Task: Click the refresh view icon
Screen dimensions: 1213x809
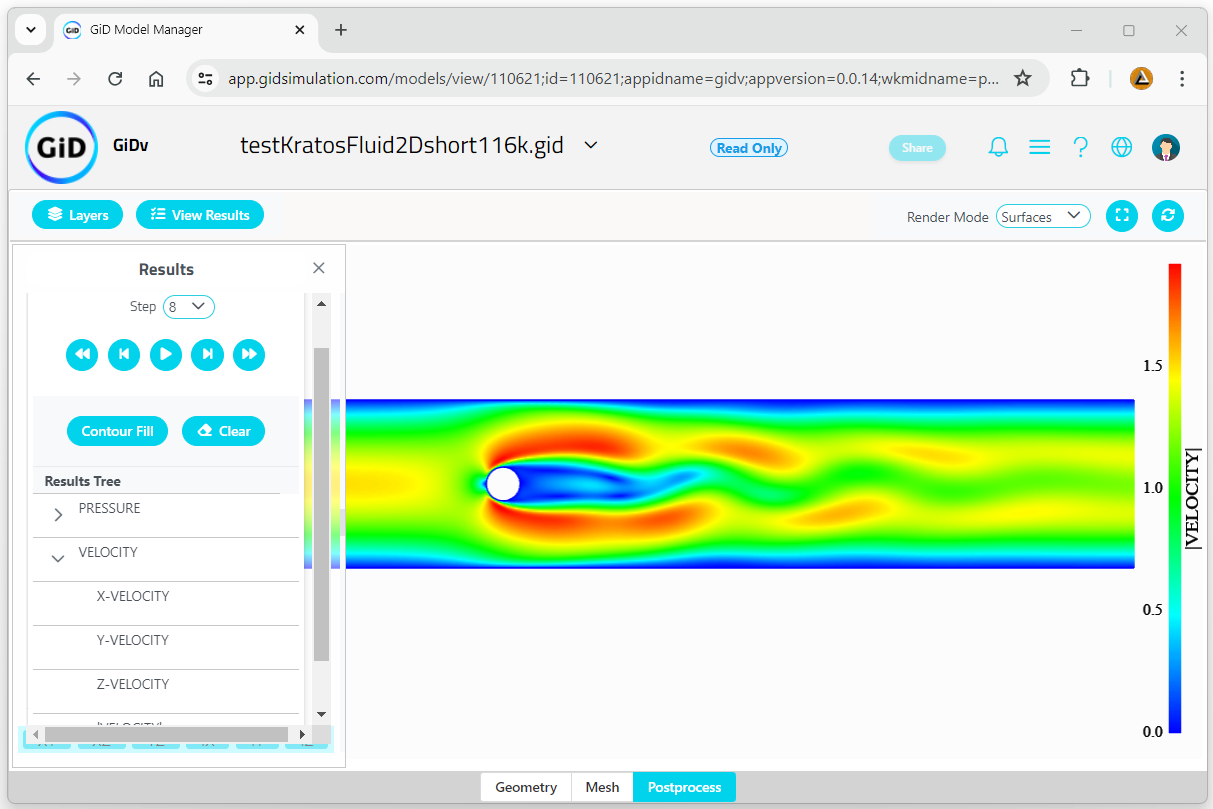Action: [x=1168, y=216]
